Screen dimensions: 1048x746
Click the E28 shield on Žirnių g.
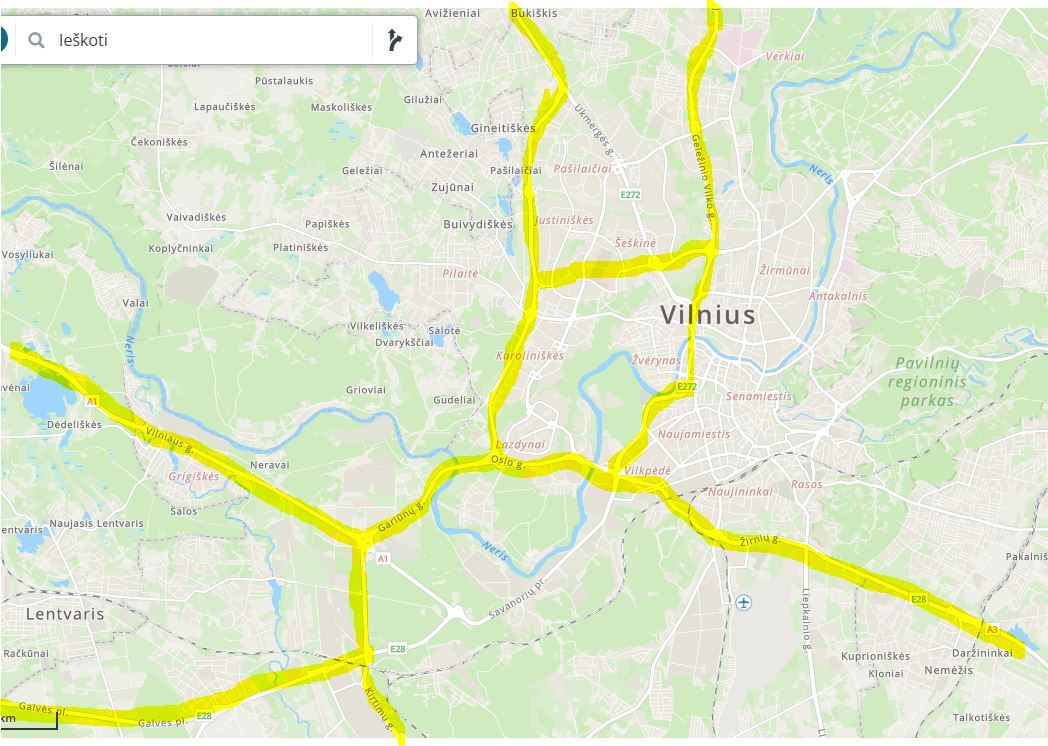pyautogui.click(x=919, y=599)
